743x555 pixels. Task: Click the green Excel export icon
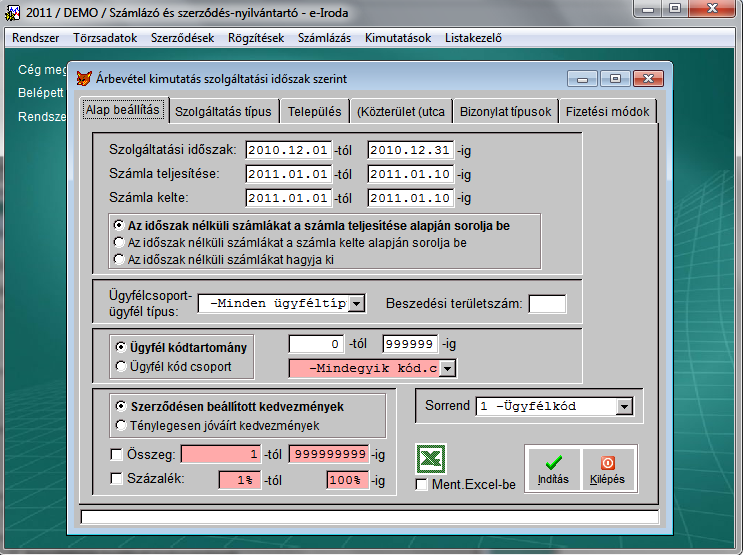click(x=431, y=459)
